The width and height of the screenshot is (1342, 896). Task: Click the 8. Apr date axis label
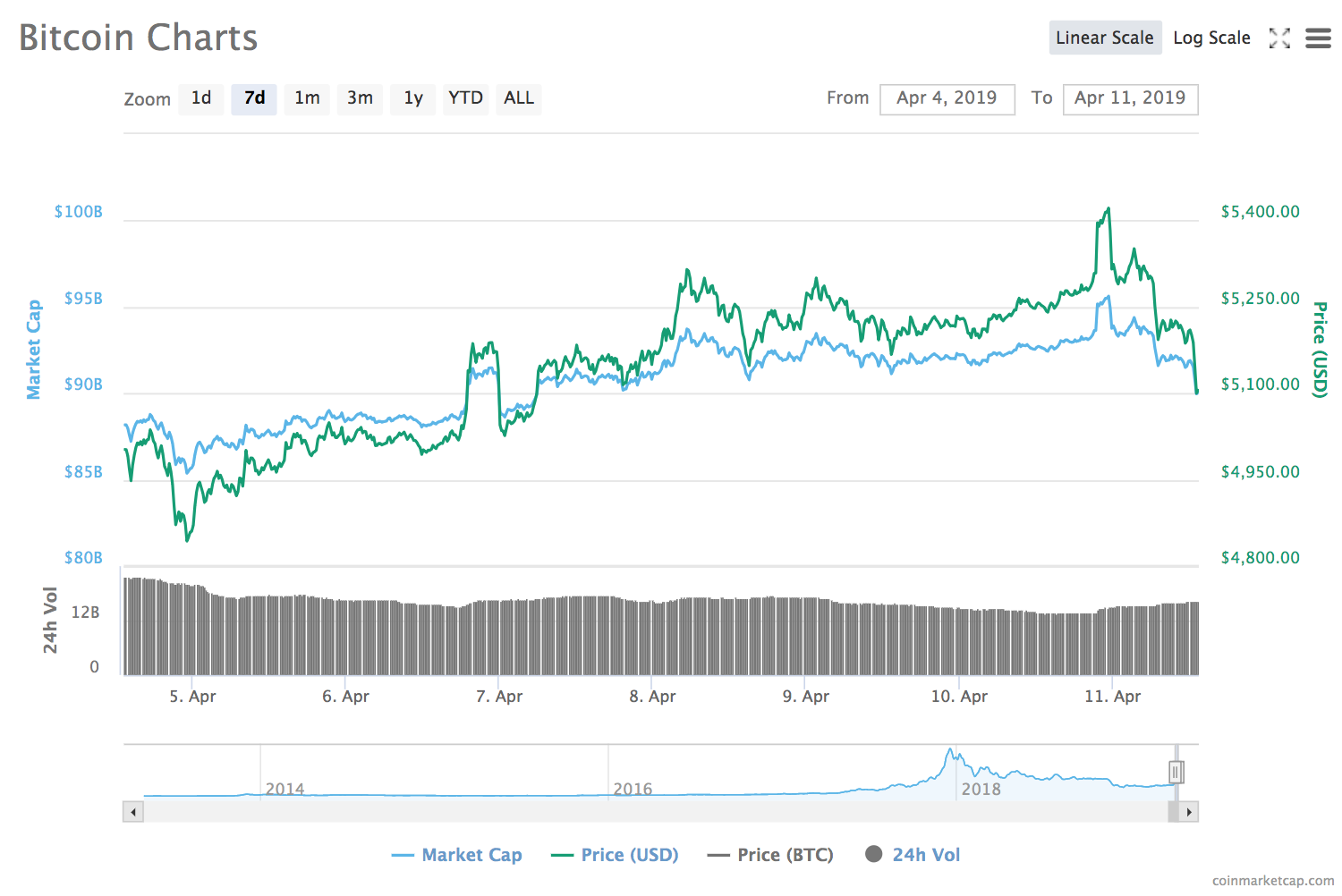[x=652, y=697]
